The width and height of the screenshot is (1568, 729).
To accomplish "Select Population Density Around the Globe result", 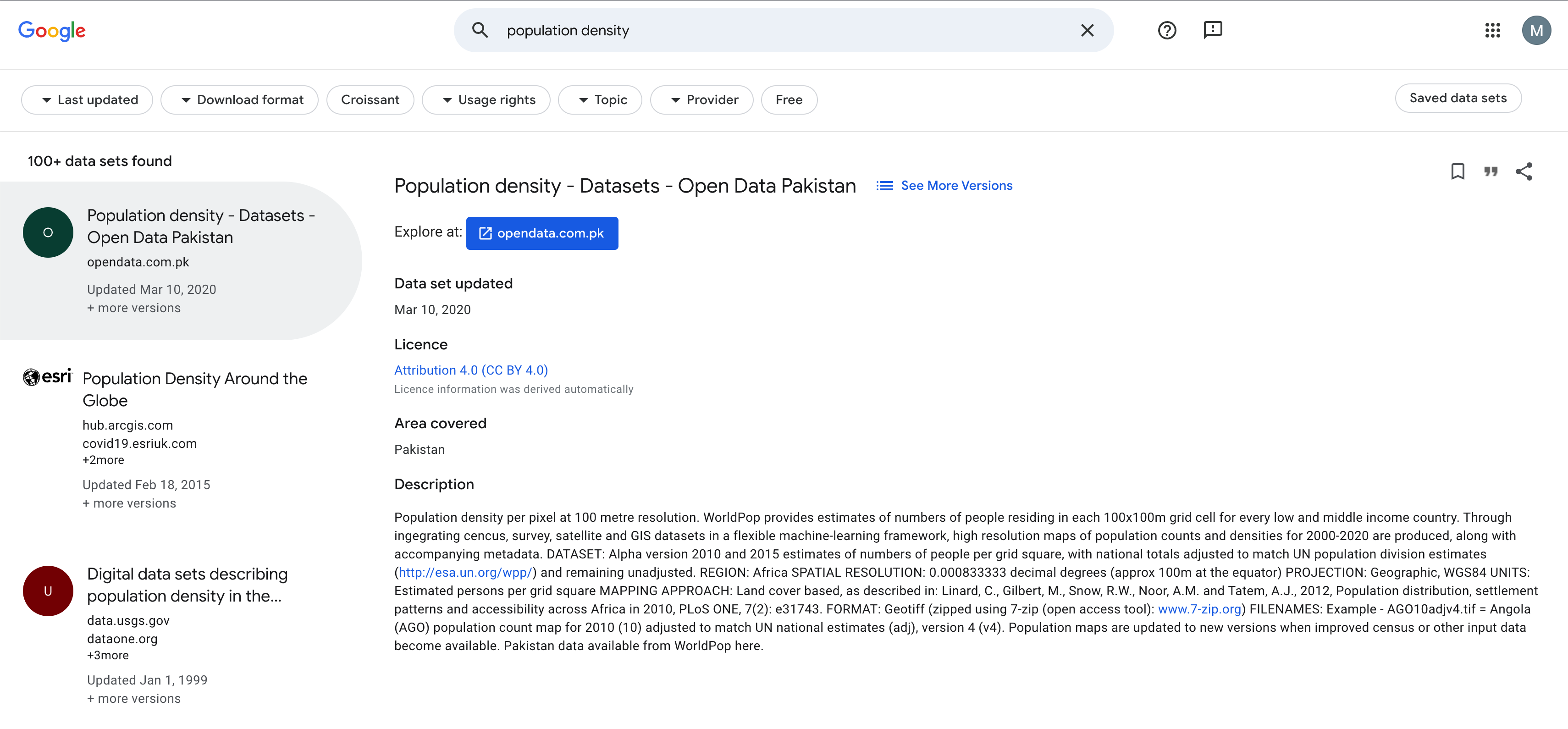I will [194, 389].
